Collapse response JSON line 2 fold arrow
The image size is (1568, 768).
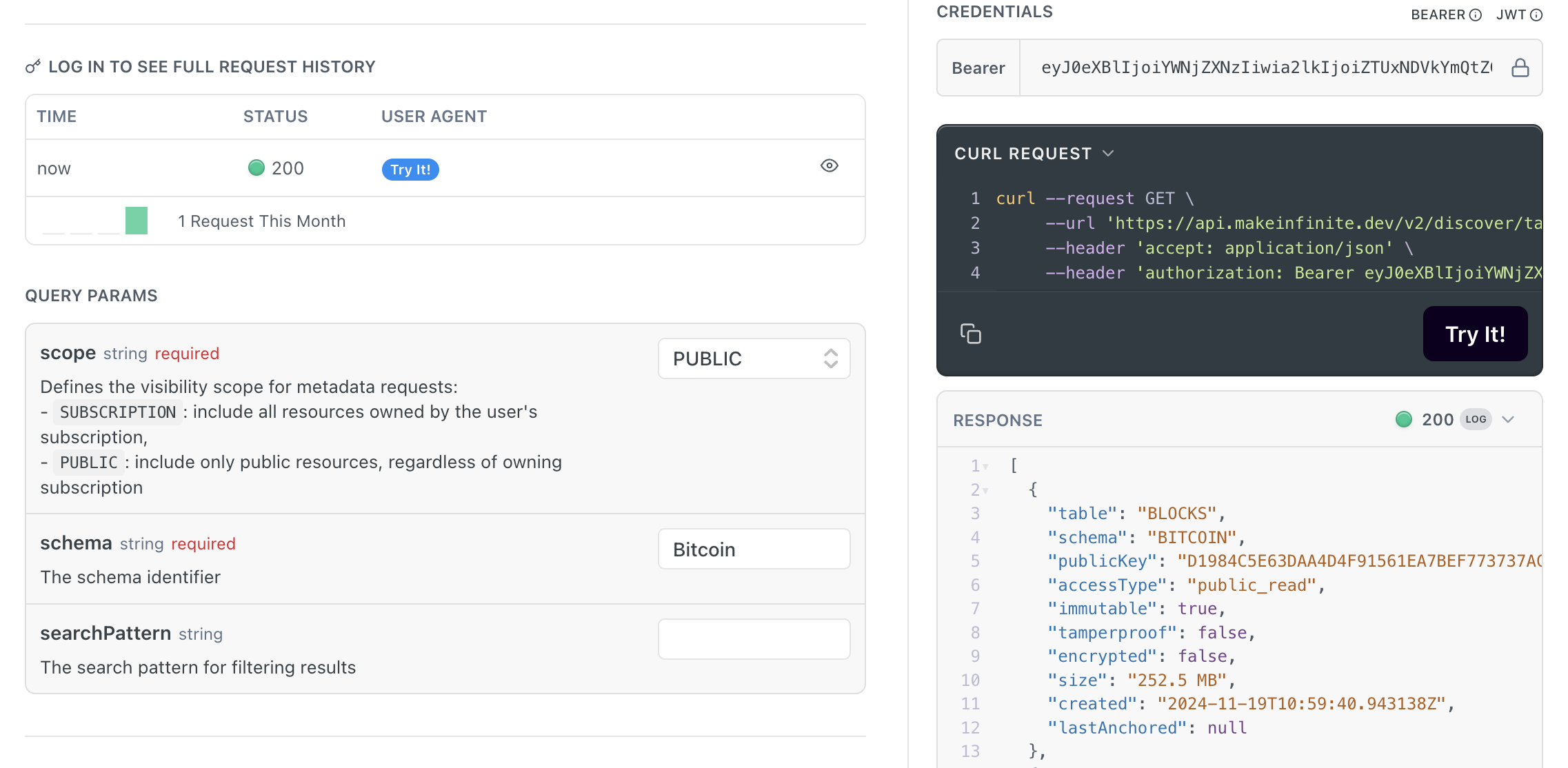click(986, 491)
